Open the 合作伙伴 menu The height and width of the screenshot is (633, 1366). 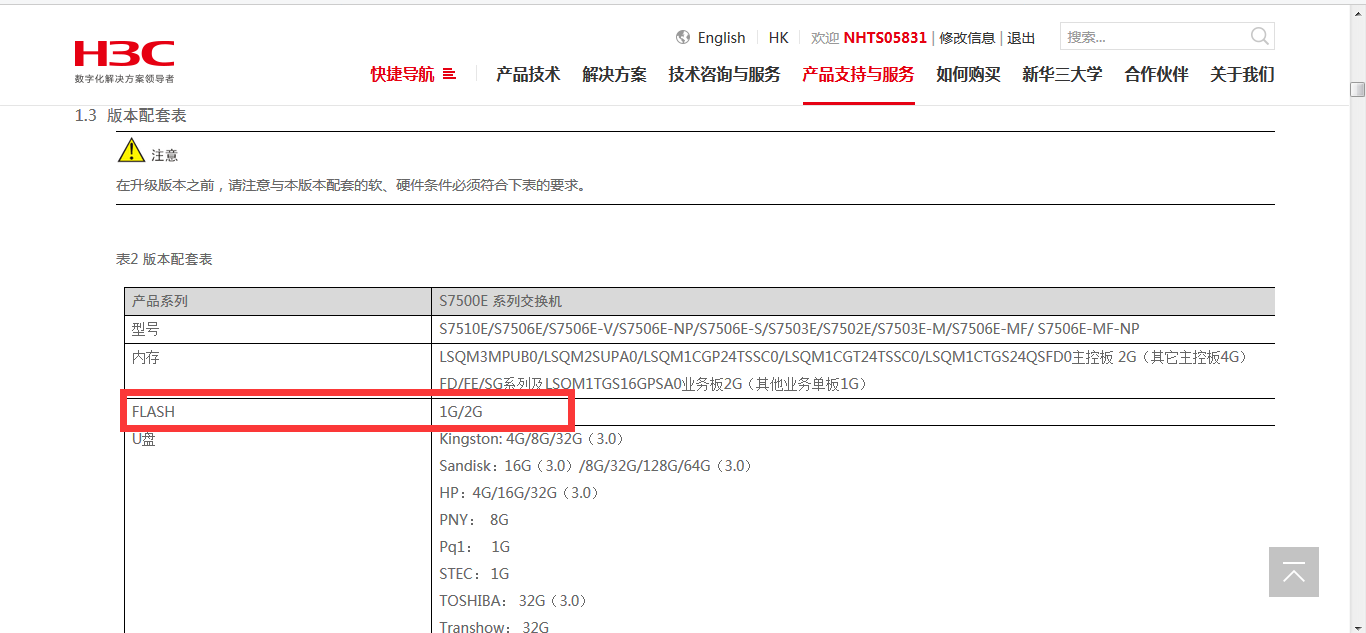1156,74
